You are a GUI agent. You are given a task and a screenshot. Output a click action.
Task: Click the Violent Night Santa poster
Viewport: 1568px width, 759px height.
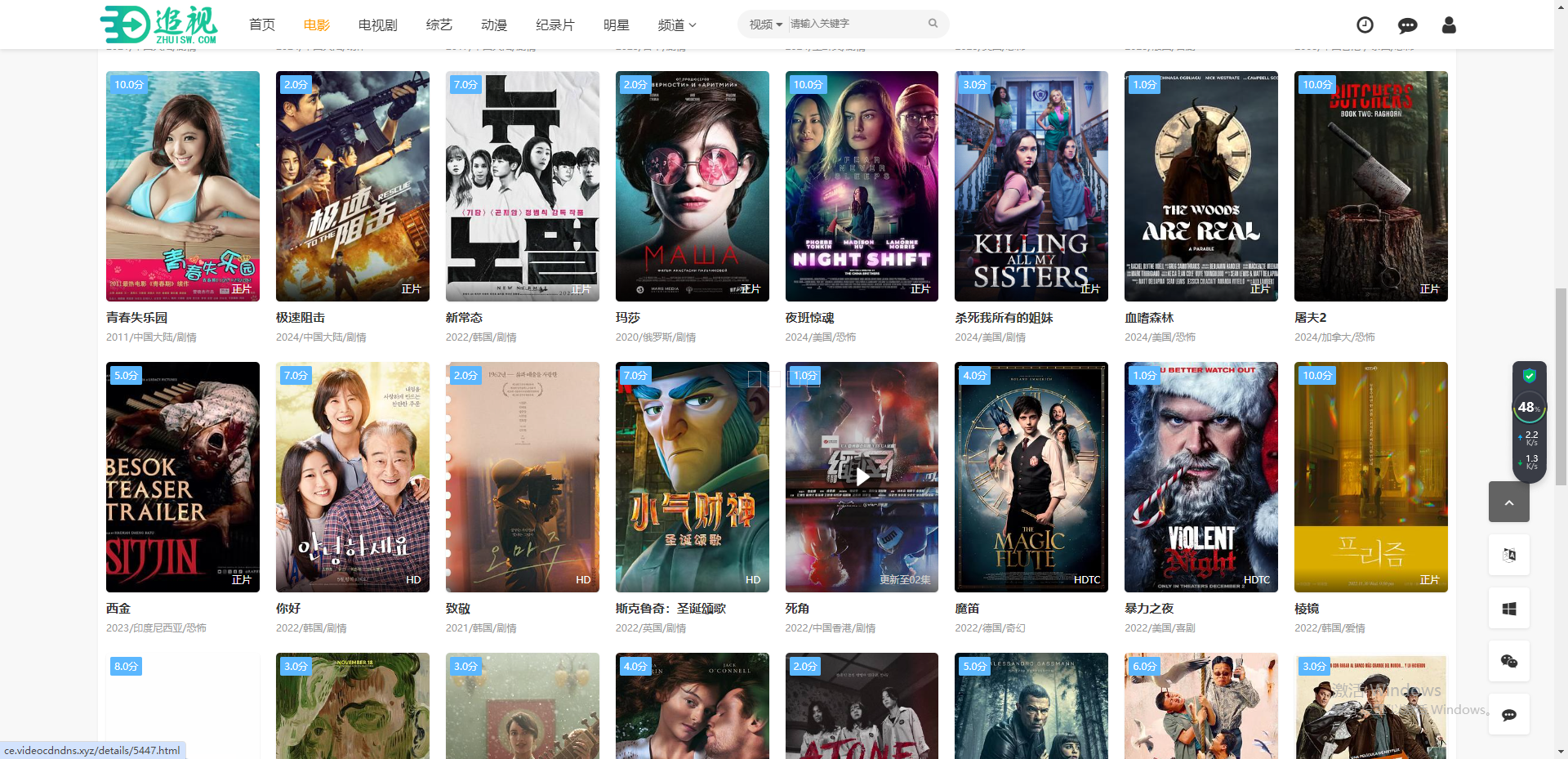click(1201, 477)
